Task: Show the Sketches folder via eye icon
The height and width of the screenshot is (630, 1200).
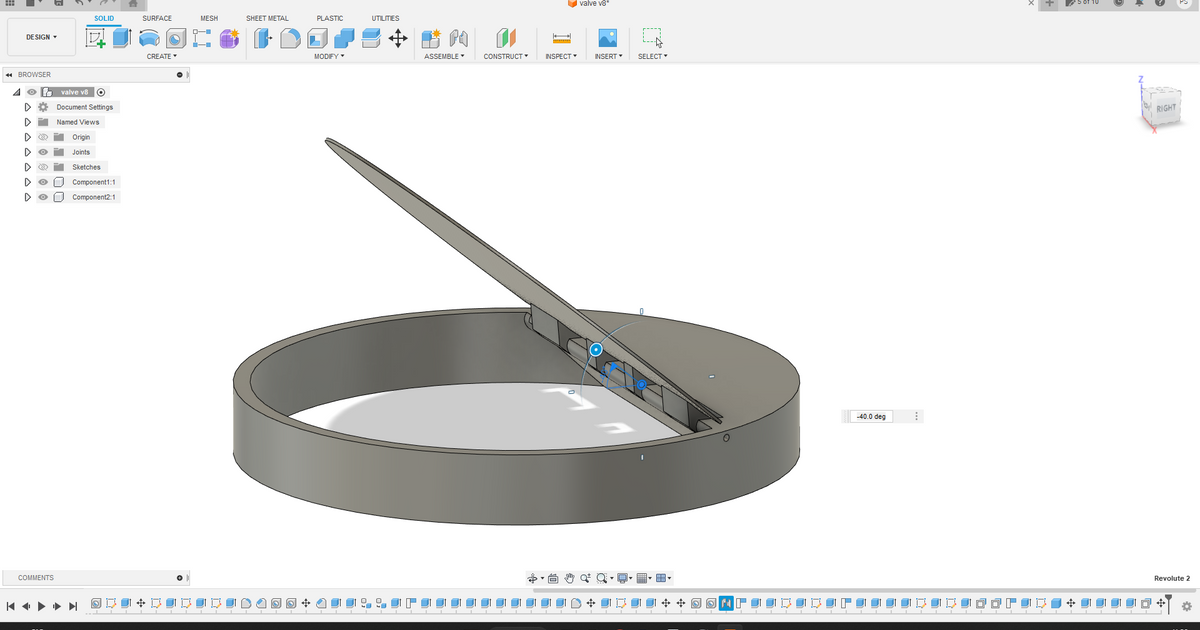Action: point(43,167)
